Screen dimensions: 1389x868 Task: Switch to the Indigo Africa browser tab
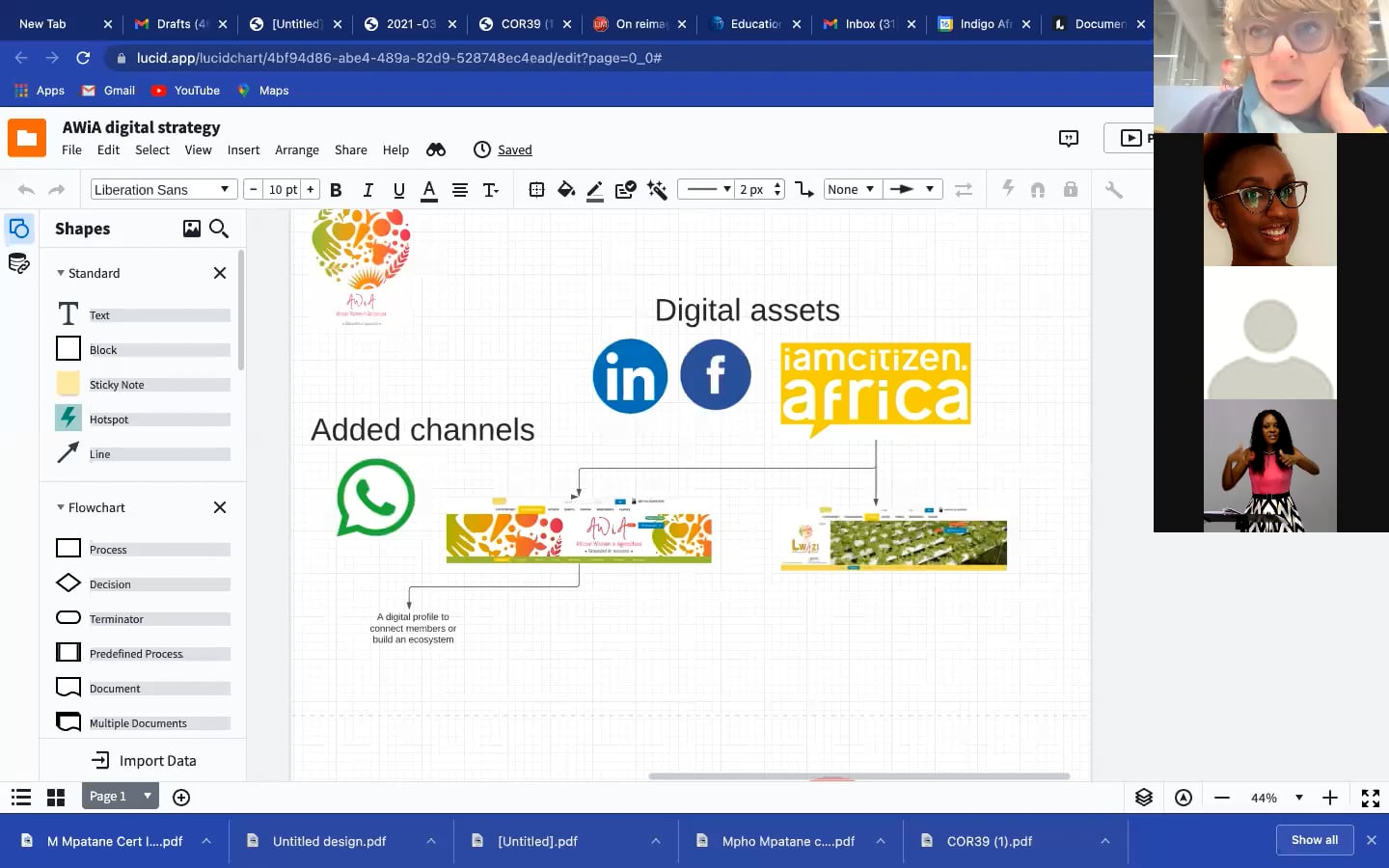tap(983, 24)
